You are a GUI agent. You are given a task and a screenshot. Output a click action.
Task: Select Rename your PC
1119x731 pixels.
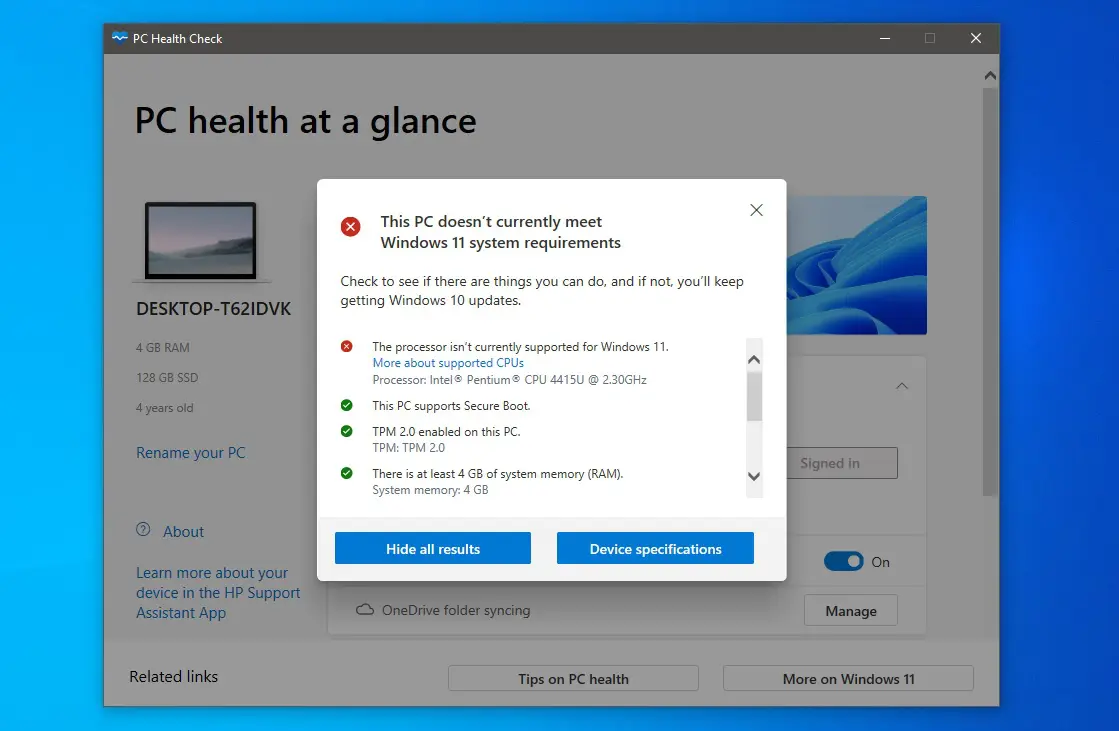pos(190,452)
